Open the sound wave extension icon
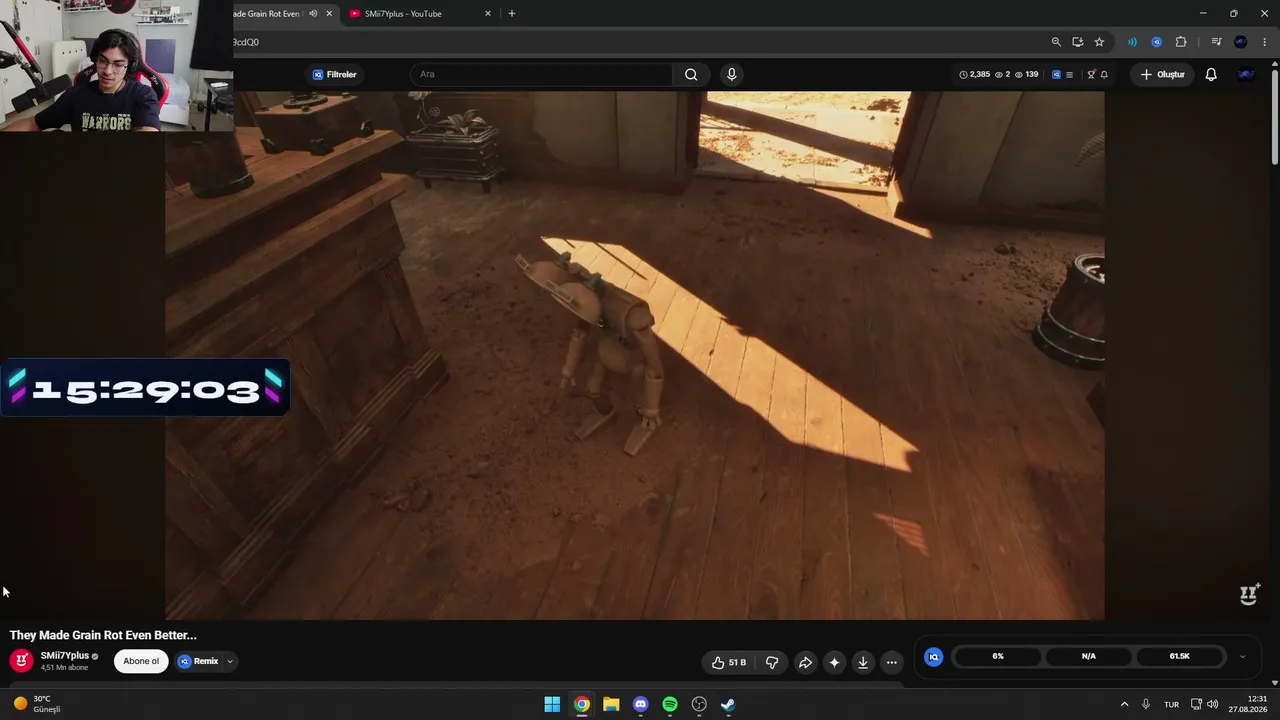This screenshot has height=720, width=1280. 1132,42
